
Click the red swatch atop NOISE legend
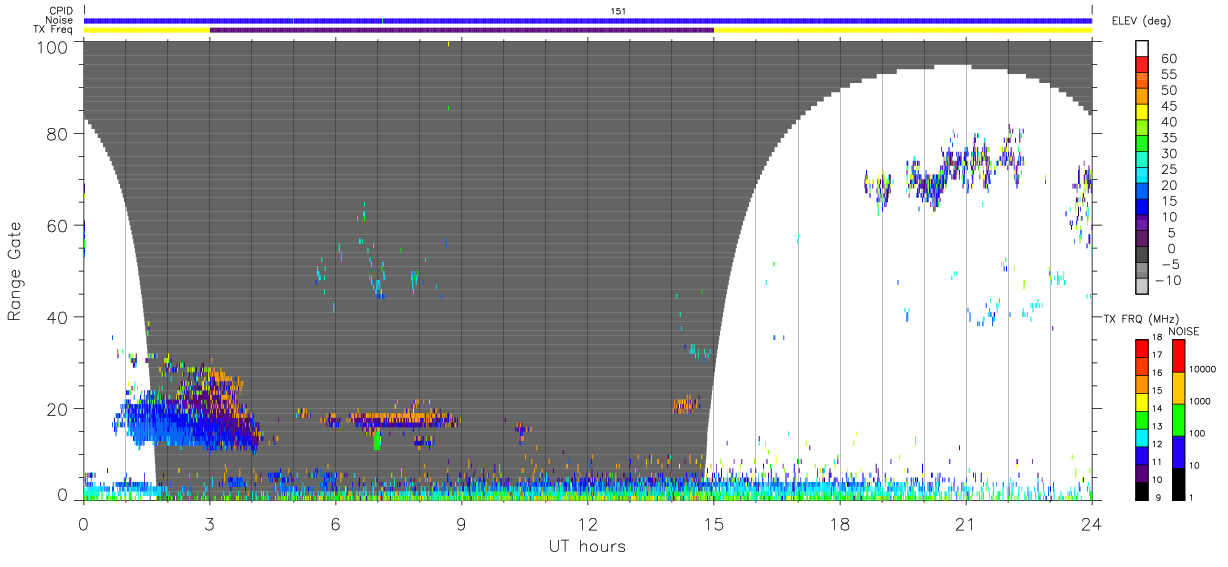coord(1178,356)
